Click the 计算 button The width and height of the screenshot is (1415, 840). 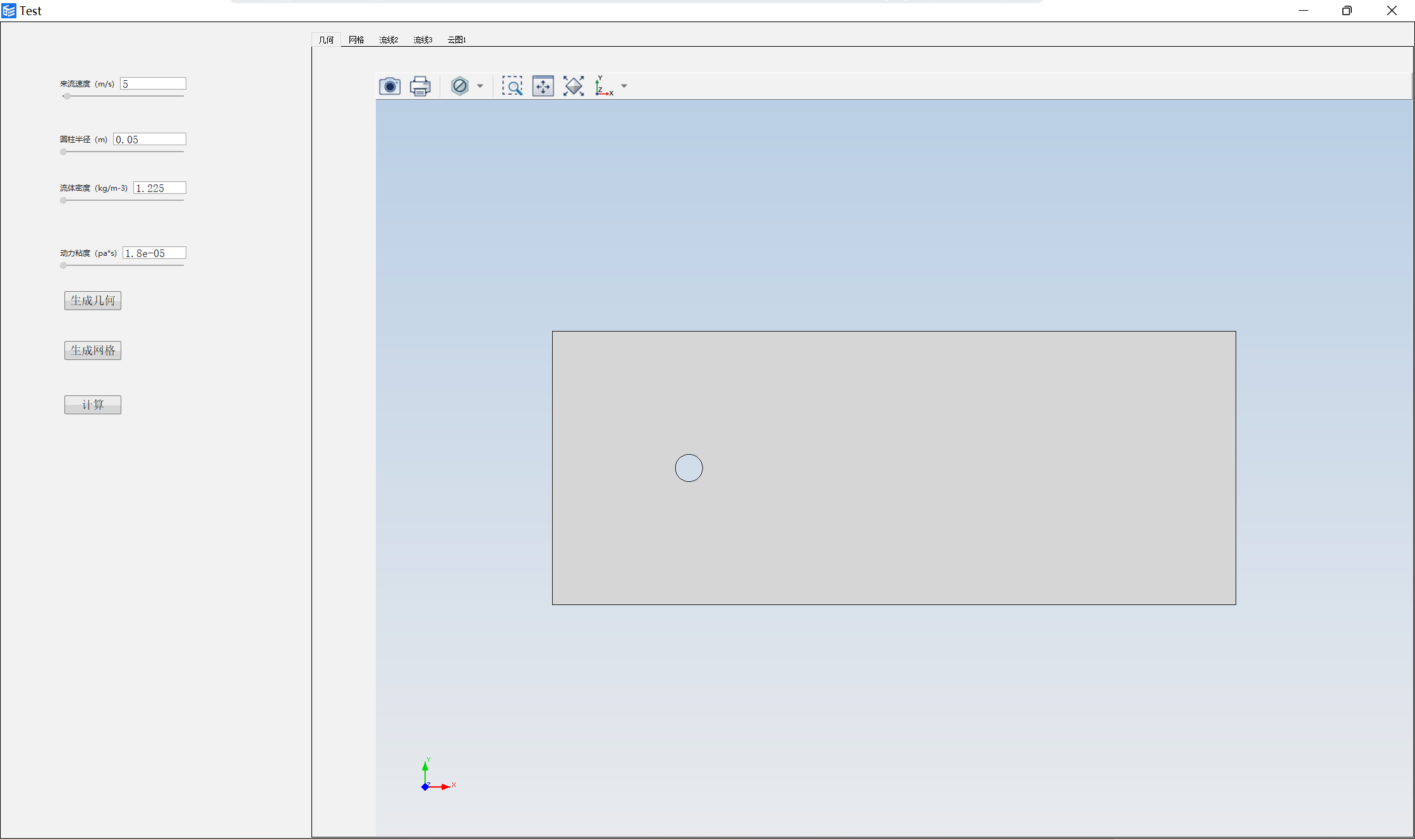[x=93, y=405]
